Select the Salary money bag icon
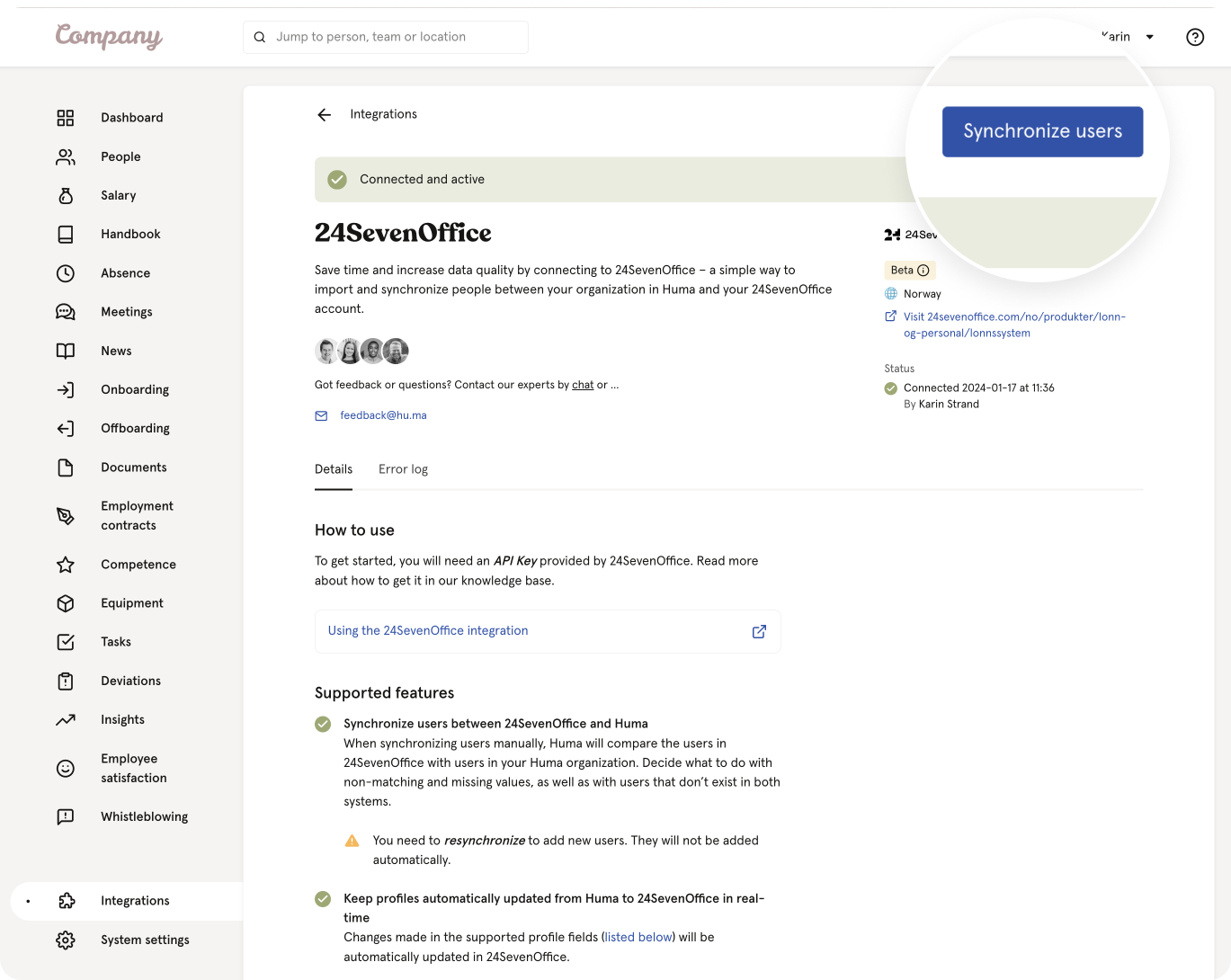Screen dimensions: 1231x980 click(x=66, y=195)
